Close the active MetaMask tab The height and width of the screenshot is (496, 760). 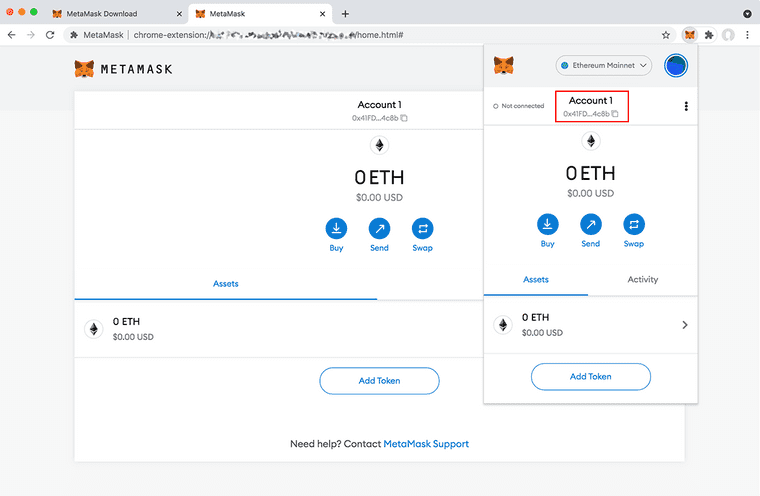click(x=322, y=14)
